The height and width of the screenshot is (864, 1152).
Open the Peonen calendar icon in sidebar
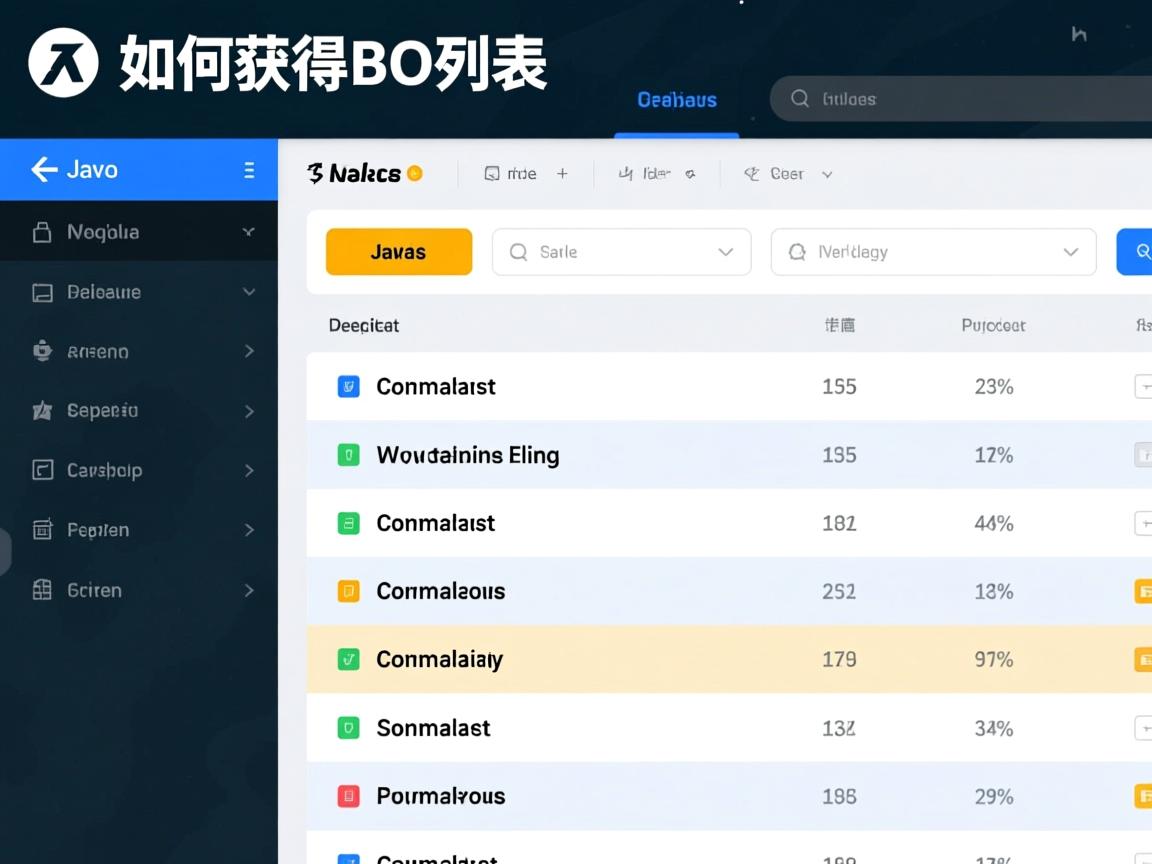(x=44, y=530)
